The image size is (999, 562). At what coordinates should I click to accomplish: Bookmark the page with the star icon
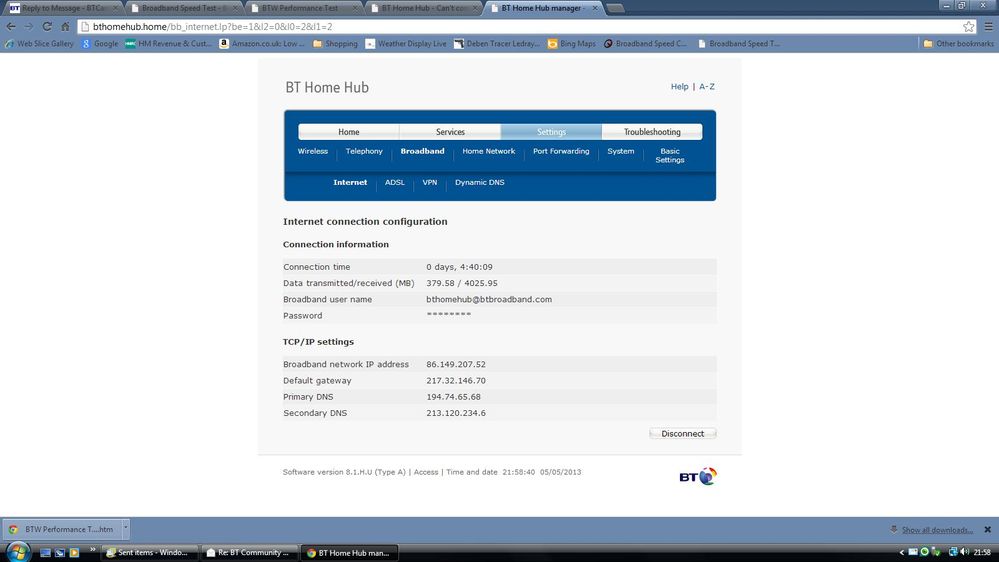coord(968,27)
